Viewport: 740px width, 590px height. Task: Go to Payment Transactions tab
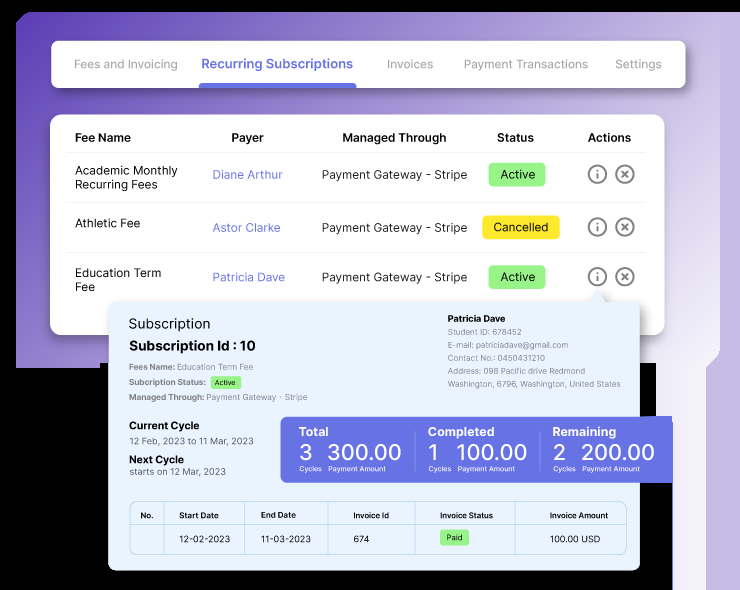point(525,64)
